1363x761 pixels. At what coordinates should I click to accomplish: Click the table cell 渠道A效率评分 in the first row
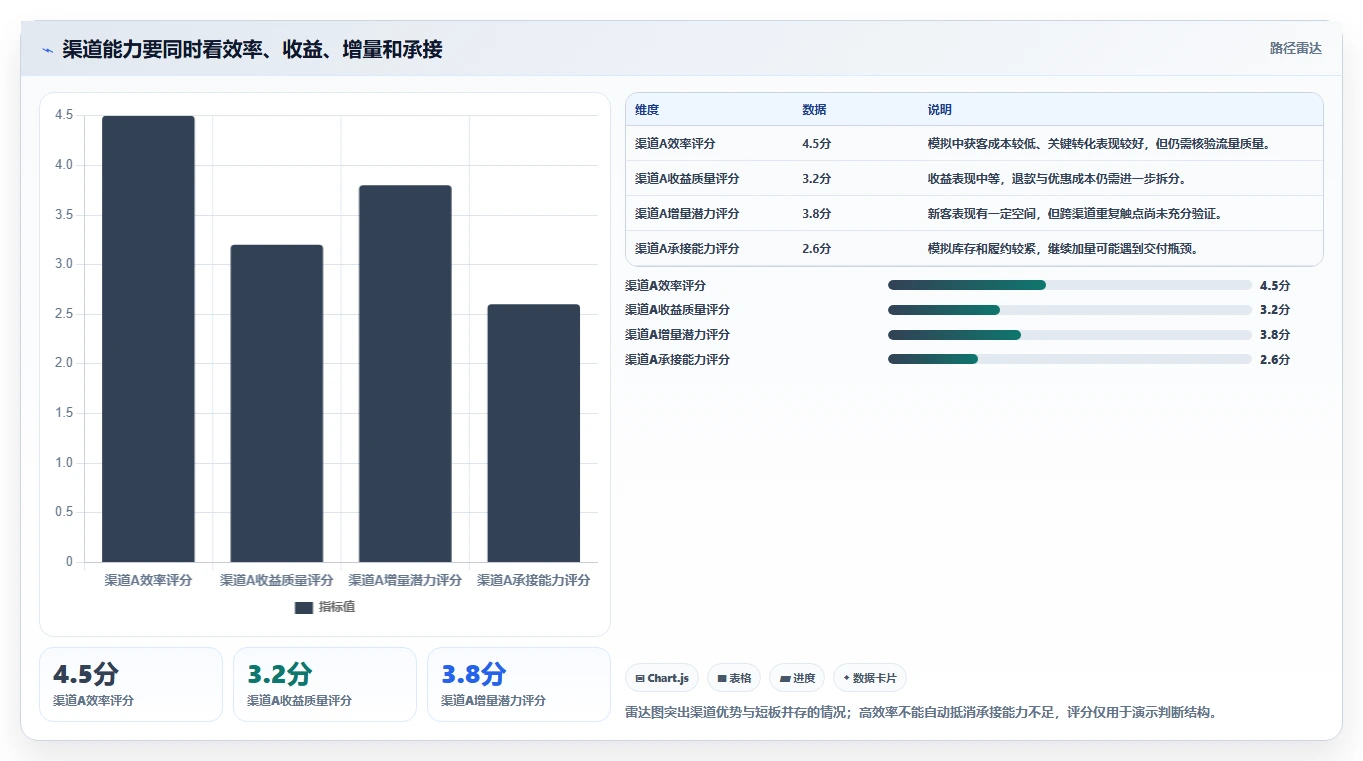(x=675, y=144)
